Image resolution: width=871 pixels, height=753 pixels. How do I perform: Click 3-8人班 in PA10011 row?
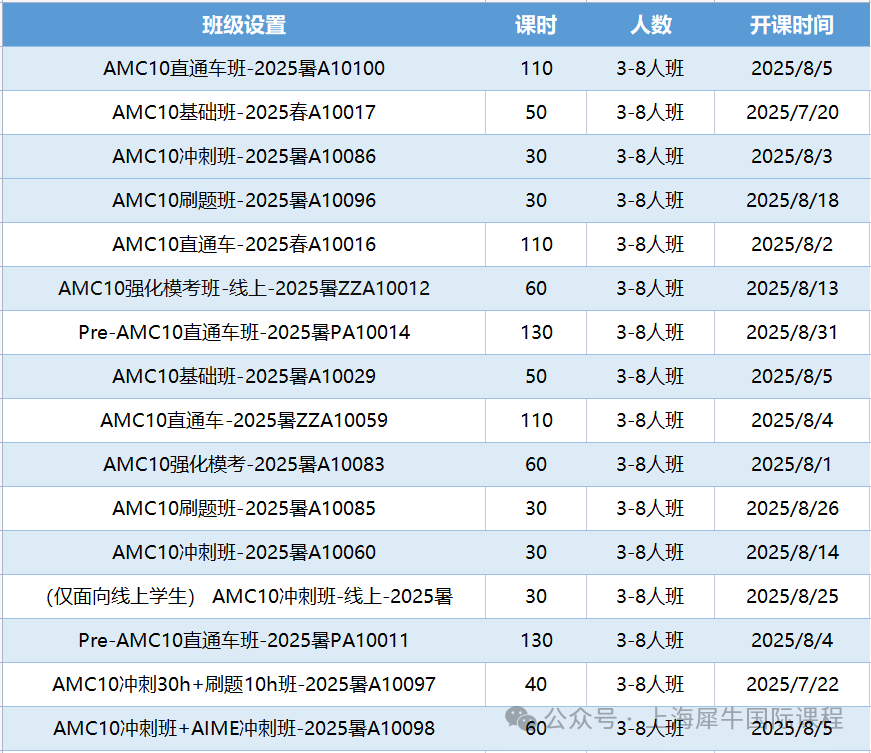click(650, 640)
